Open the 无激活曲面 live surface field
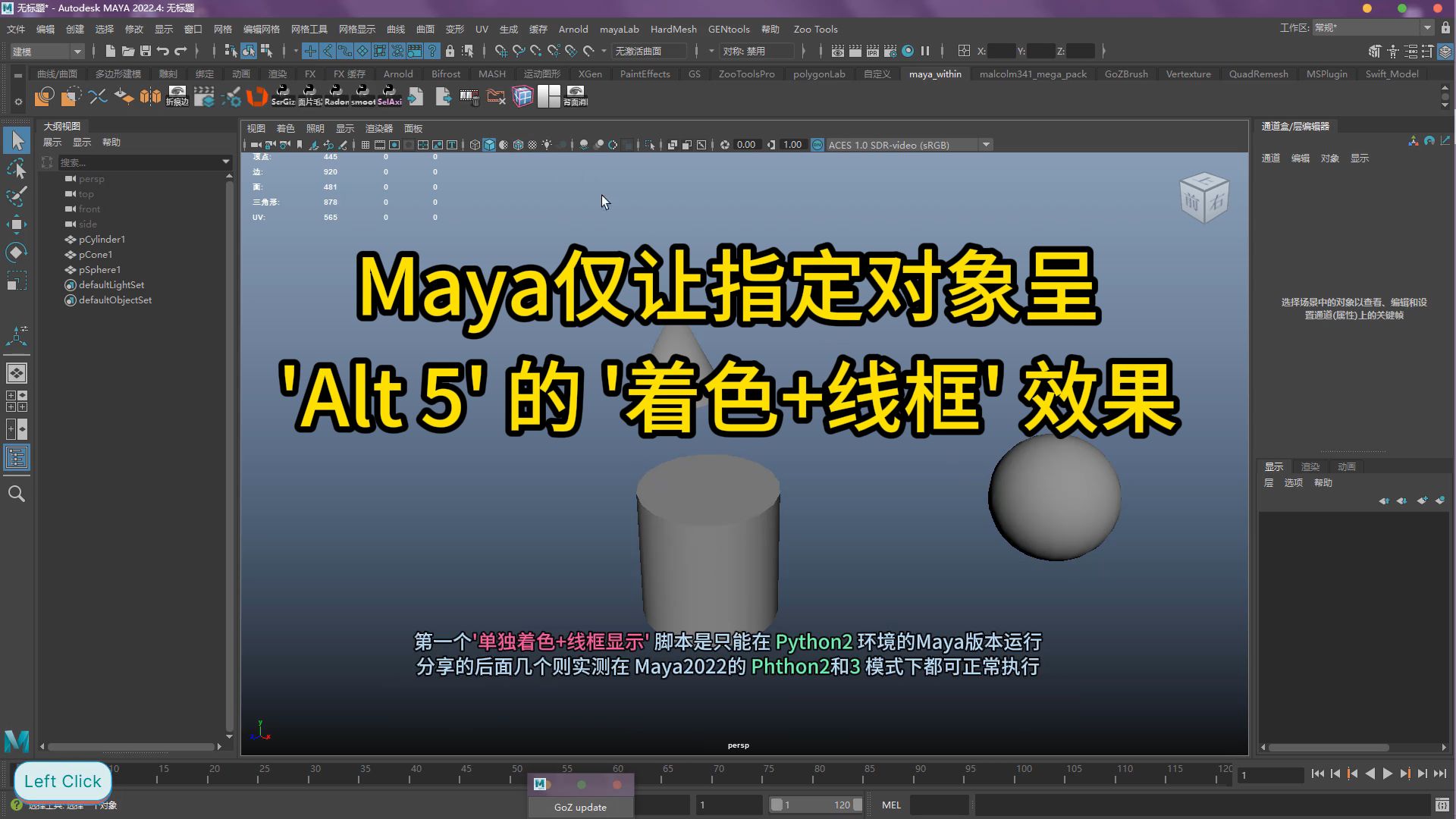 tap(649, 51)
